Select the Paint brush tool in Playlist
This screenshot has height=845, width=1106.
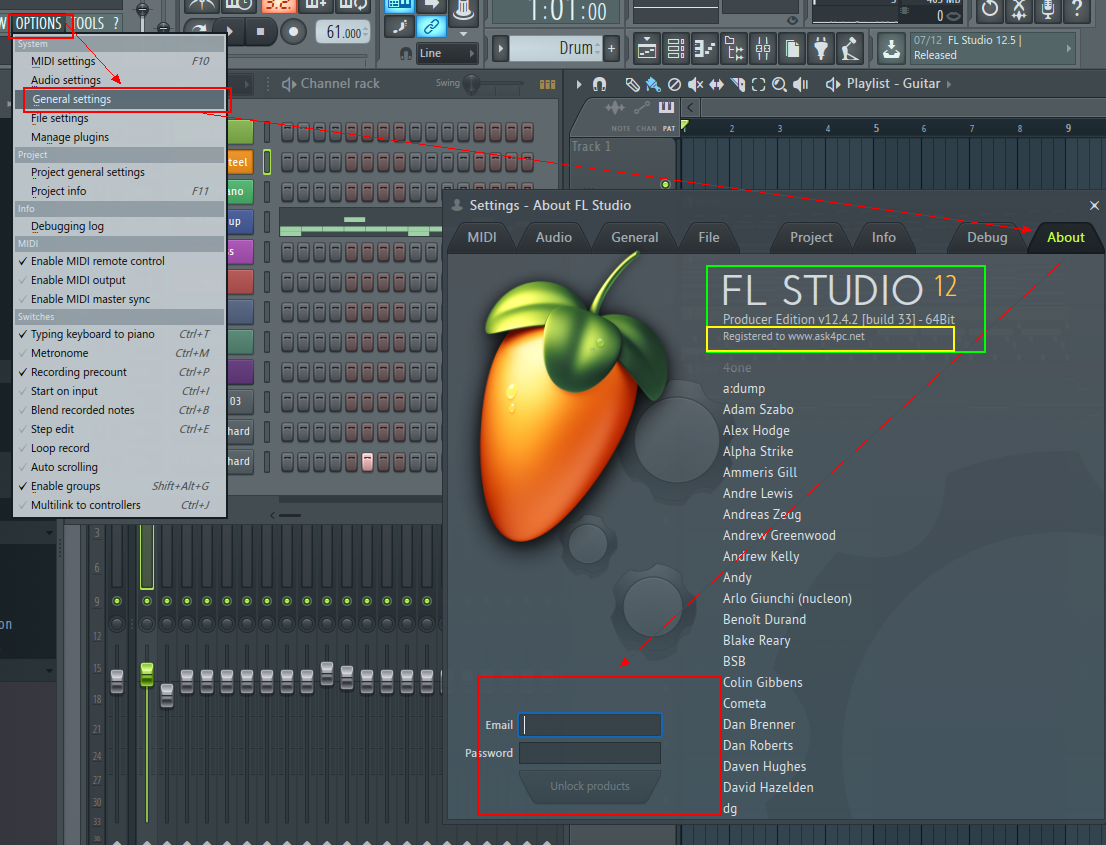pos(653,85)
